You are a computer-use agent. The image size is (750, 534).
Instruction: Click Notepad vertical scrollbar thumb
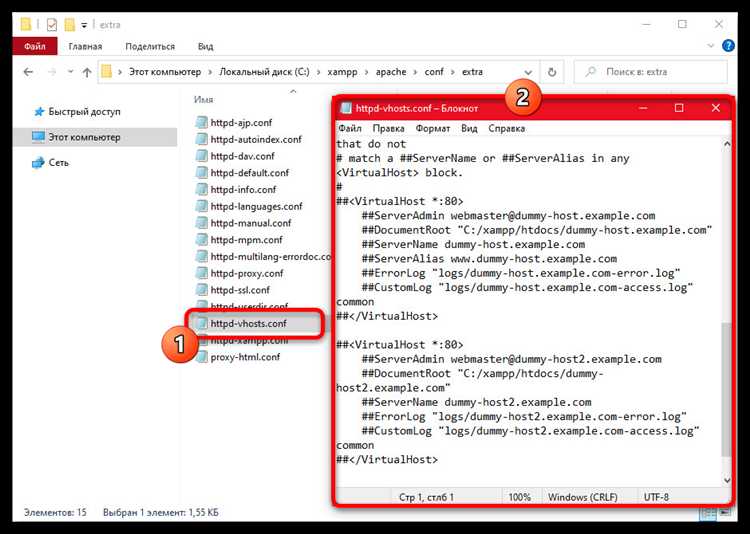pos(726,390)
